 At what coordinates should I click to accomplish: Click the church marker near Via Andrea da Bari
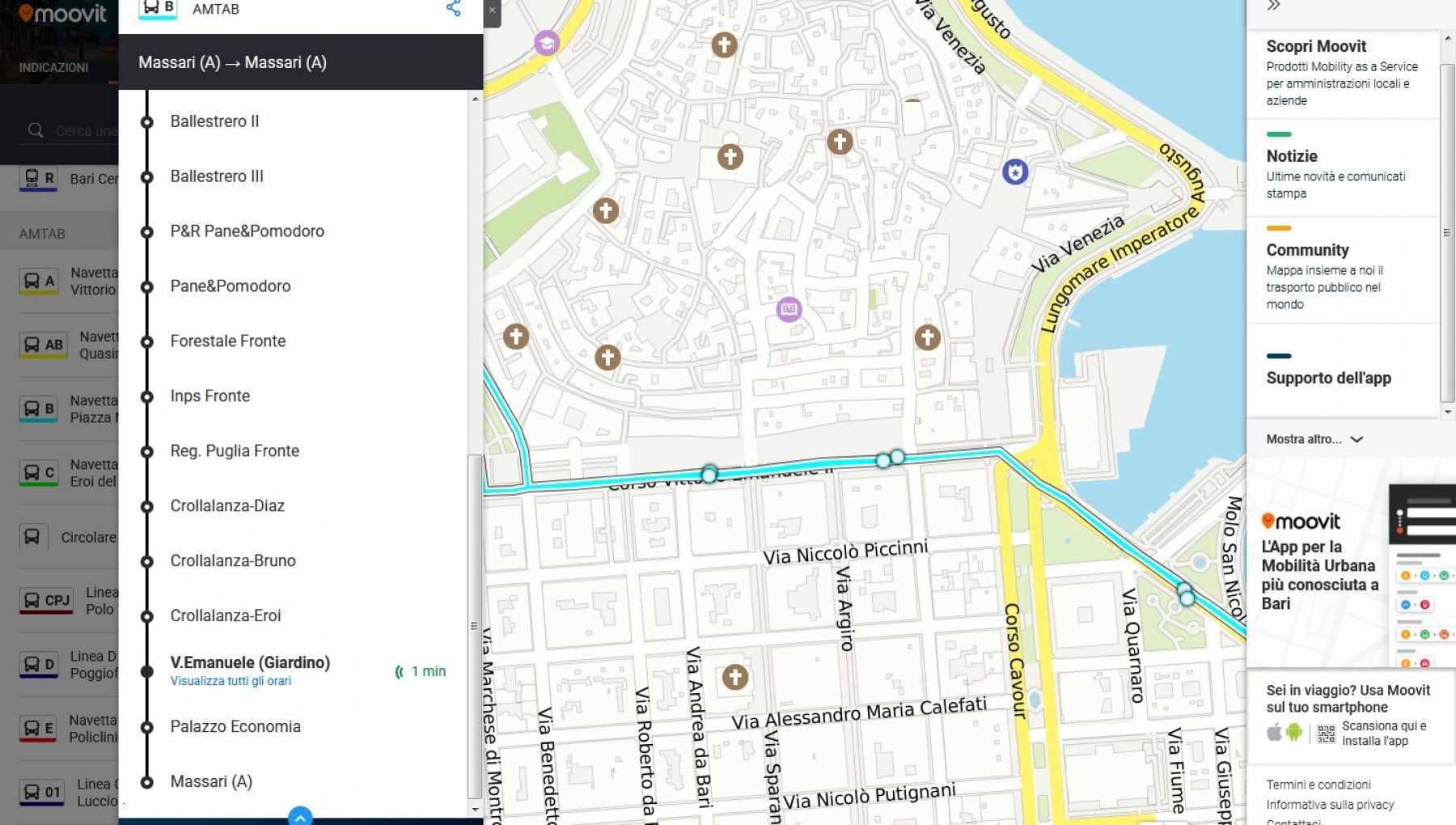click(x=735, y=677)
